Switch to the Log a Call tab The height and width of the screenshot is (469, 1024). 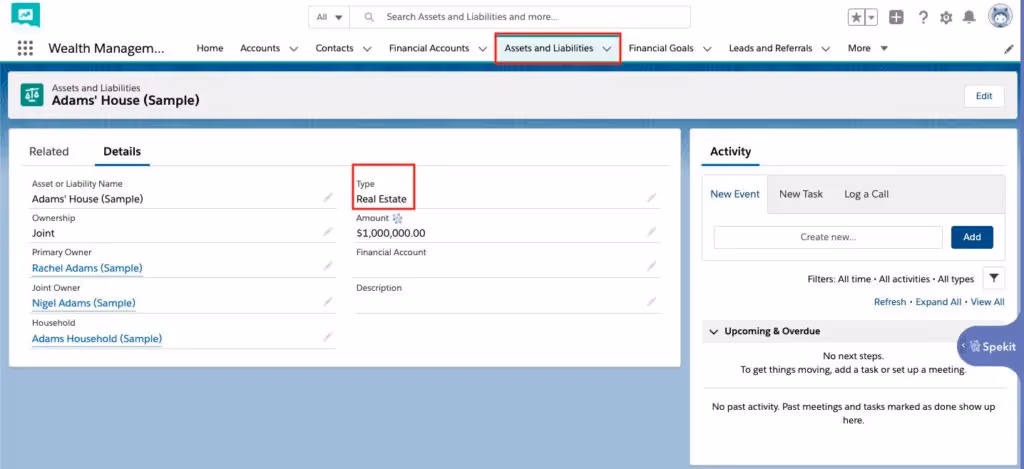(866, 194)
